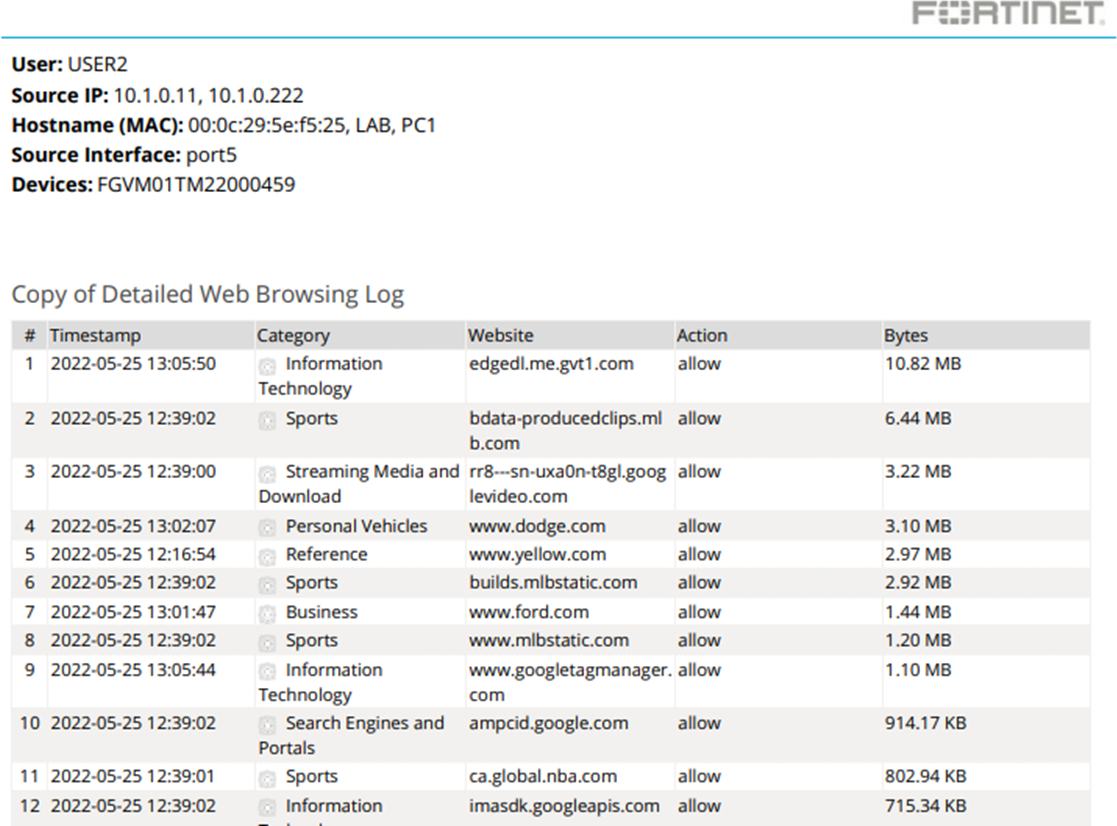
Task: Click timestamp 2022-05-25 13:02:07
Action: pos(133,526)
